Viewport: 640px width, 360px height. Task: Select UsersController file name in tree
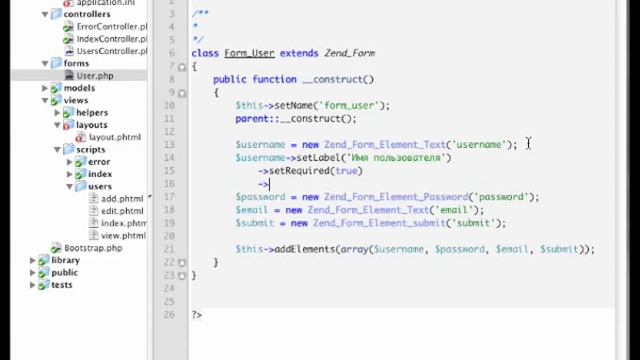pyautogui.click(x=112, y=51)
